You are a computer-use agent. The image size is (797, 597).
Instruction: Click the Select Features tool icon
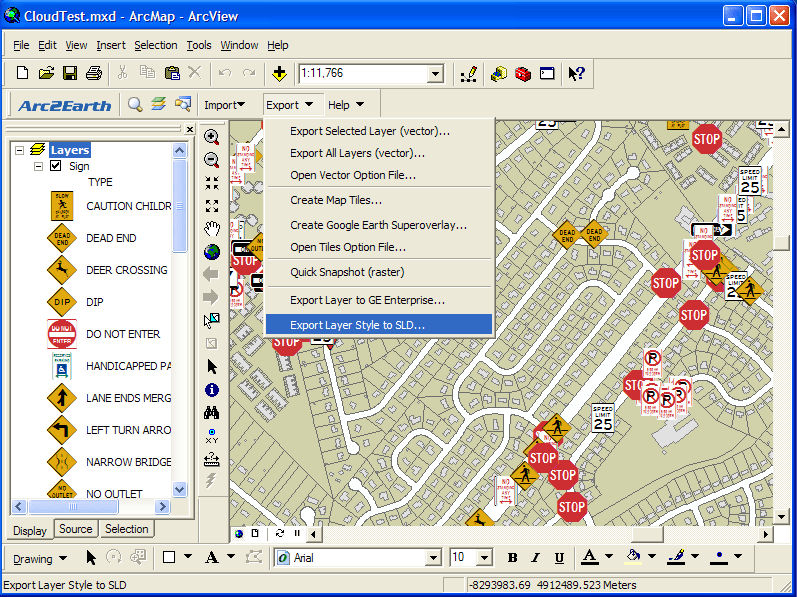[212, 321]
